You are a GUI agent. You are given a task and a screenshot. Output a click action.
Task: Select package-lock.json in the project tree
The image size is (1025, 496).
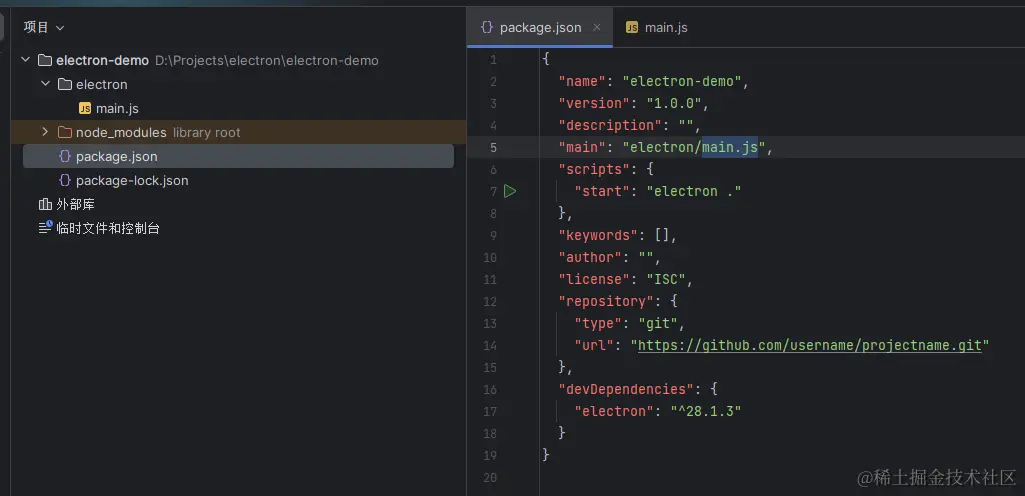pos(132,180)
